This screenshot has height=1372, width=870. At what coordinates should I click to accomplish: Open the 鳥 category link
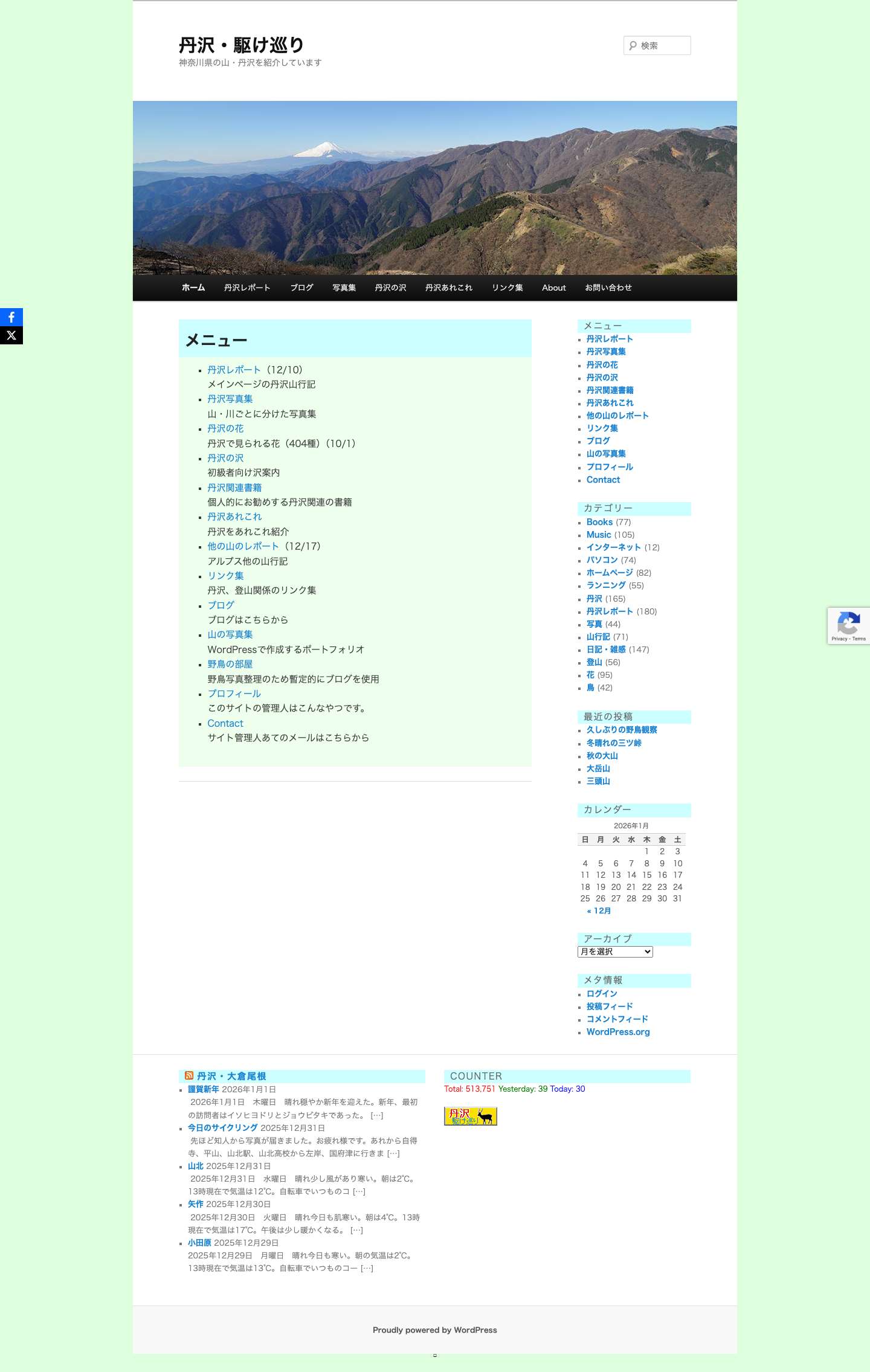pos(590,688)
